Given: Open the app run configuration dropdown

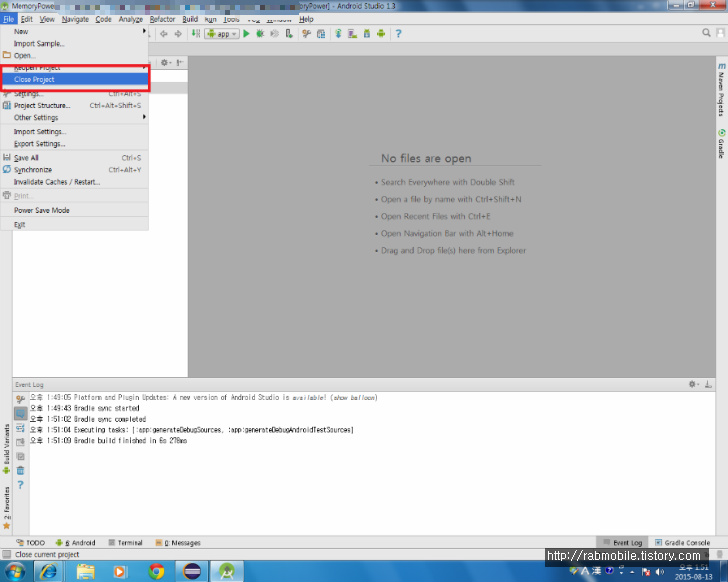Looking at the screenshot, I should pyautogui.click(x=222, y=33).
